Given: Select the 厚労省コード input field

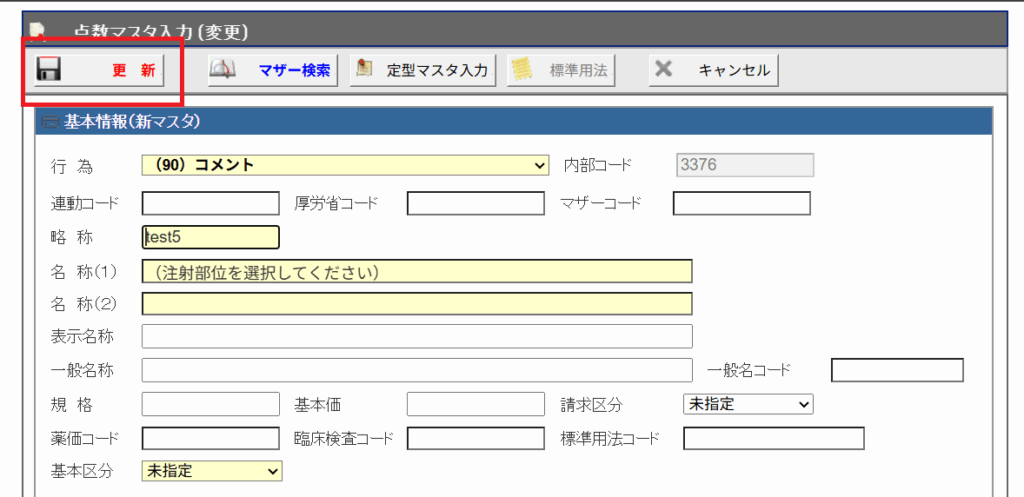Looking at the screenshot, I should [x=476, y=204].
